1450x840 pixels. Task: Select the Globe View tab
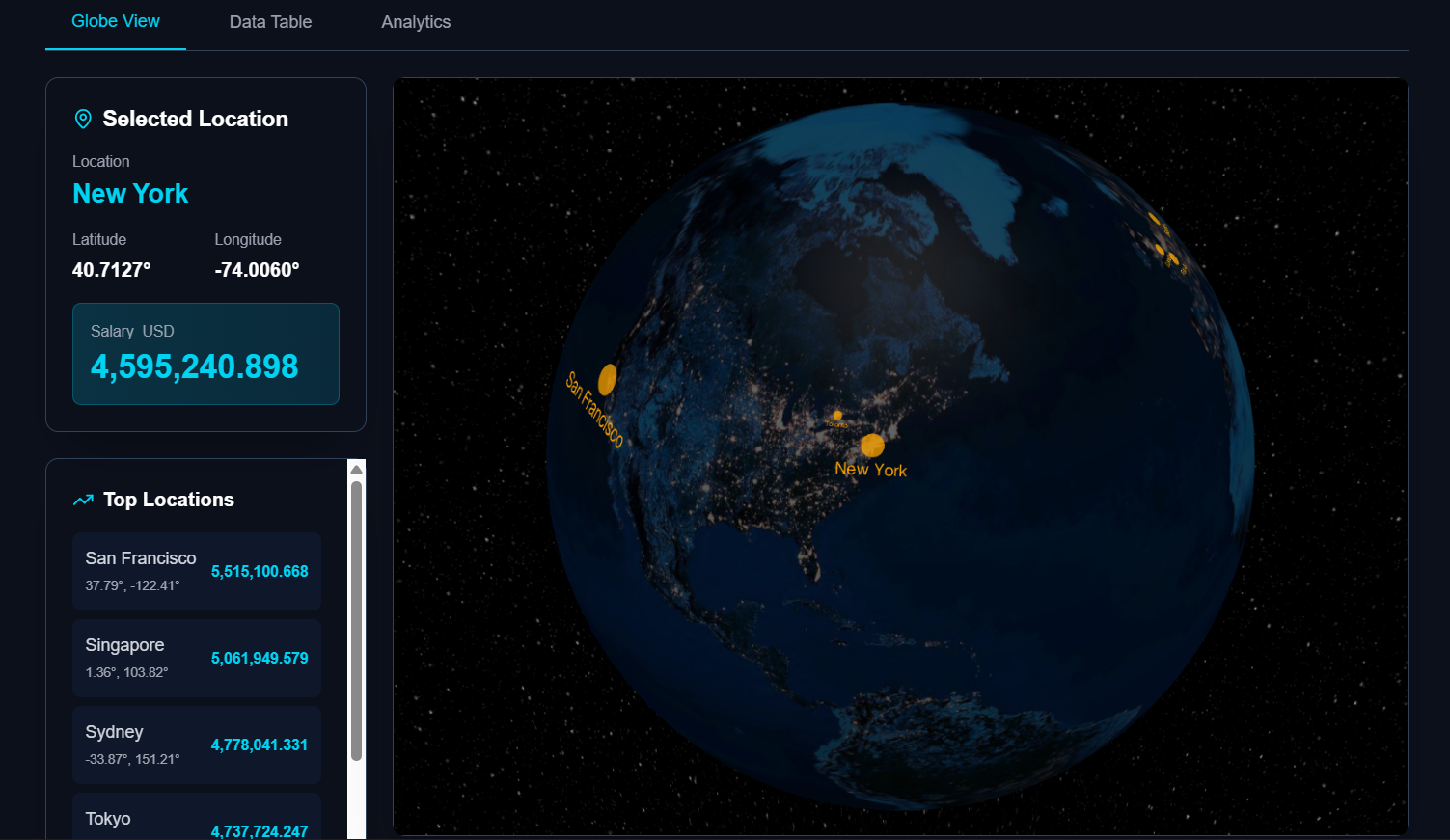point(116,21)
